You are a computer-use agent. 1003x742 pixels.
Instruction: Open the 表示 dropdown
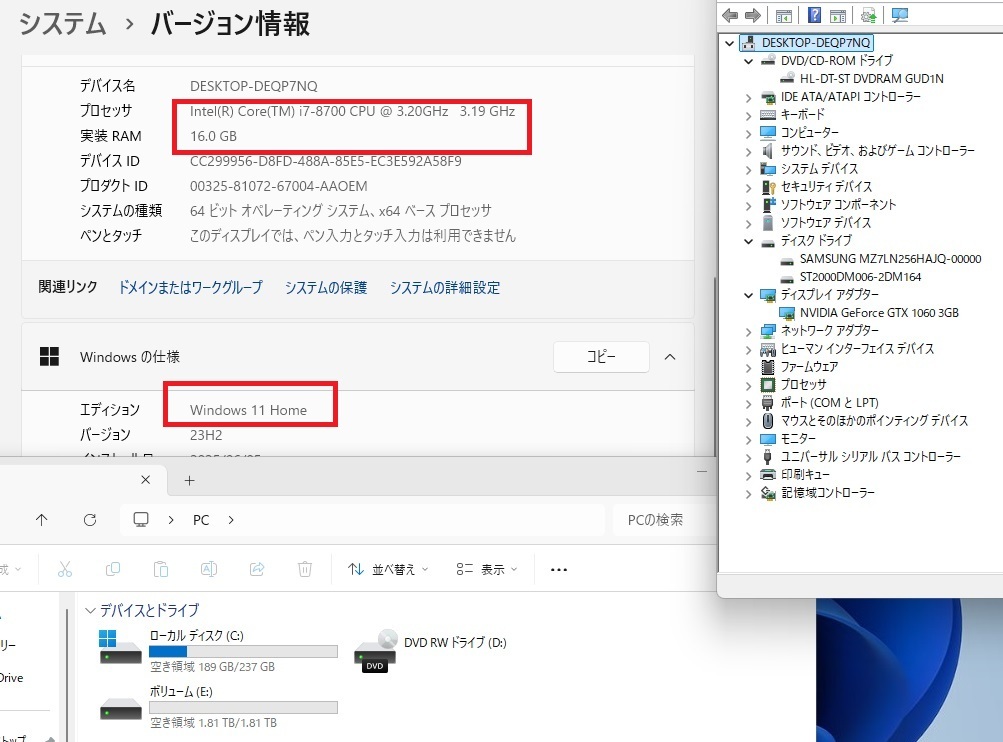tap(487, 569)
